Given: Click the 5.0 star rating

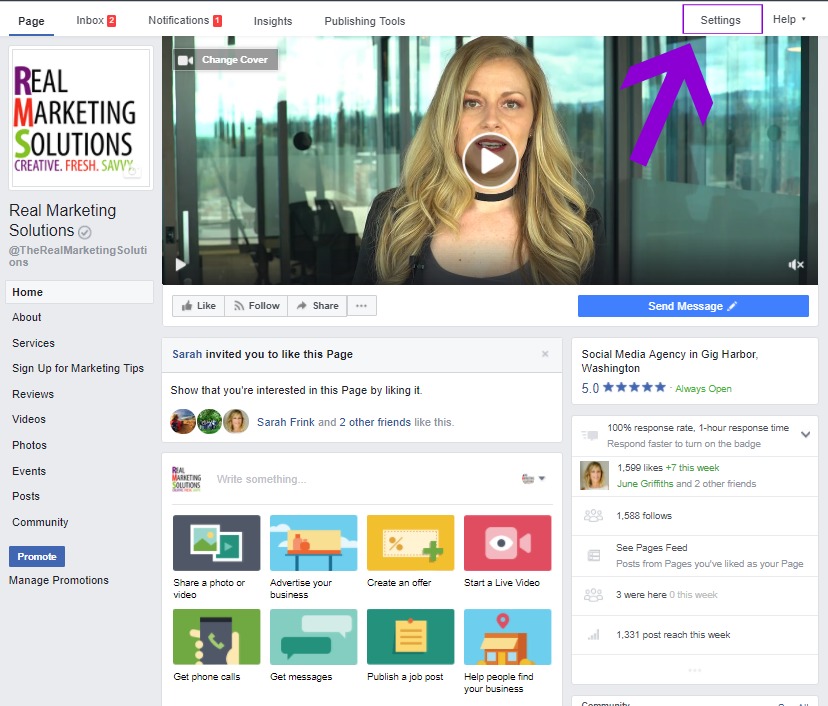Looking at the screenshot, I should 623,388.
